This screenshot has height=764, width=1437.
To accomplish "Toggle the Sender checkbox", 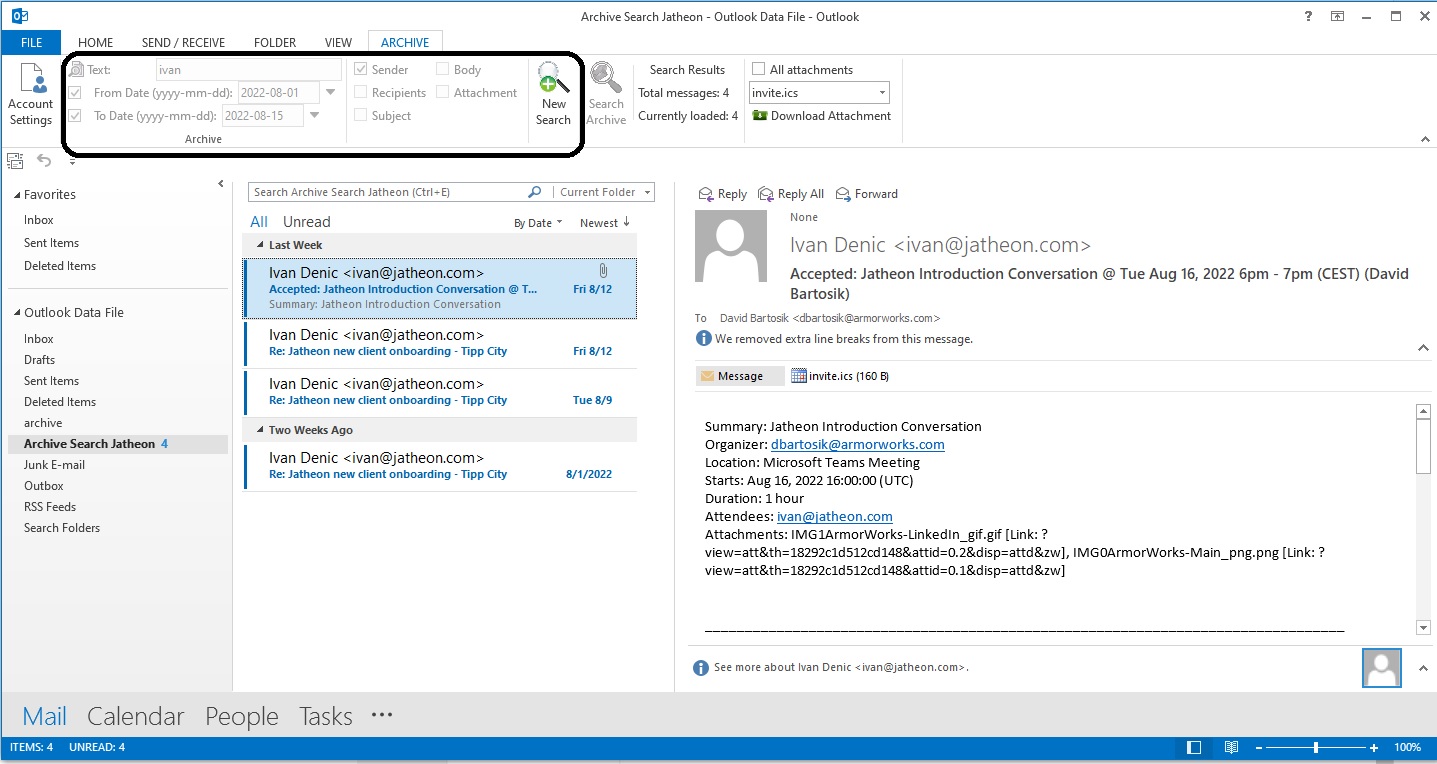I will (361, 70).
